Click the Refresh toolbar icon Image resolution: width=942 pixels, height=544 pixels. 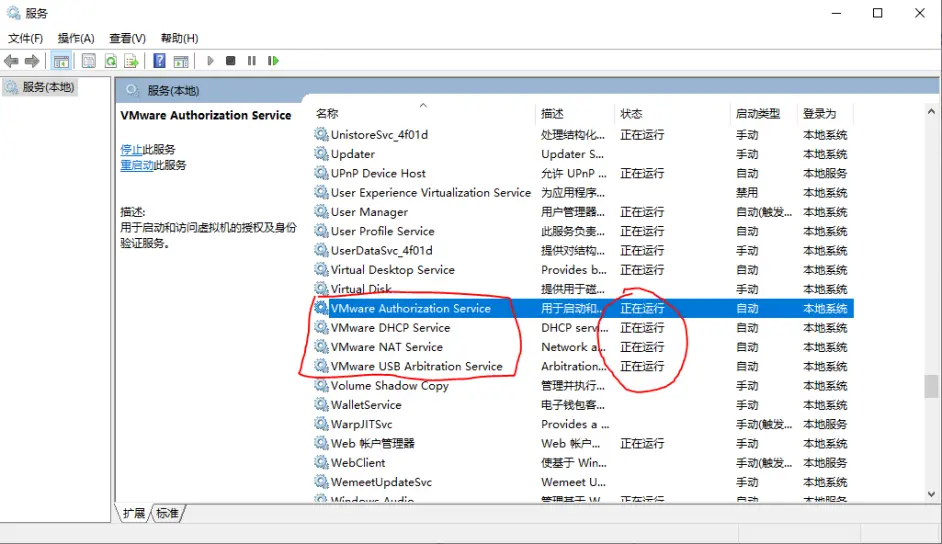pos(111,61)
